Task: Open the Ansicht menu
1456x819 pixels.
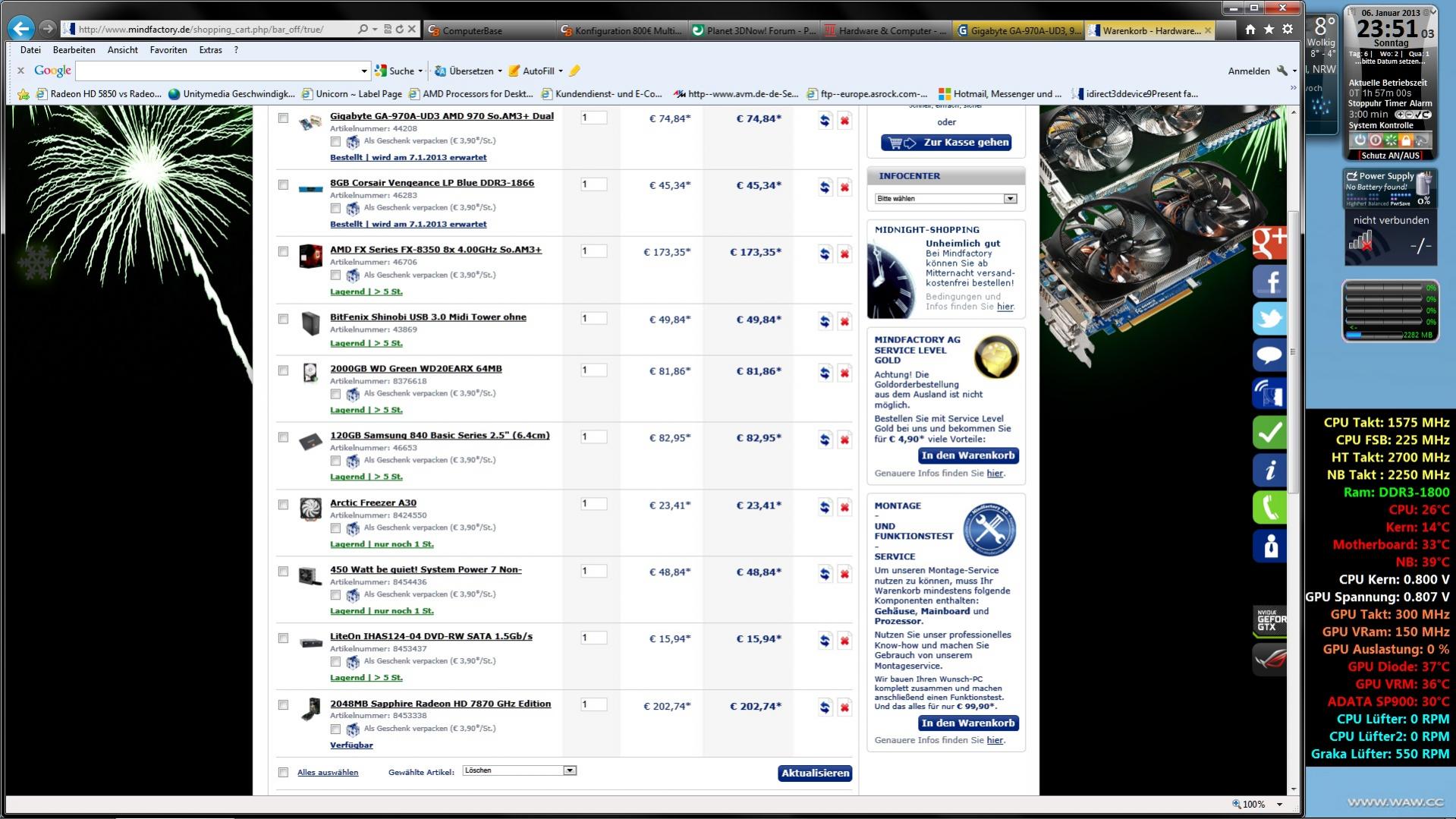Action: point(123,50)
